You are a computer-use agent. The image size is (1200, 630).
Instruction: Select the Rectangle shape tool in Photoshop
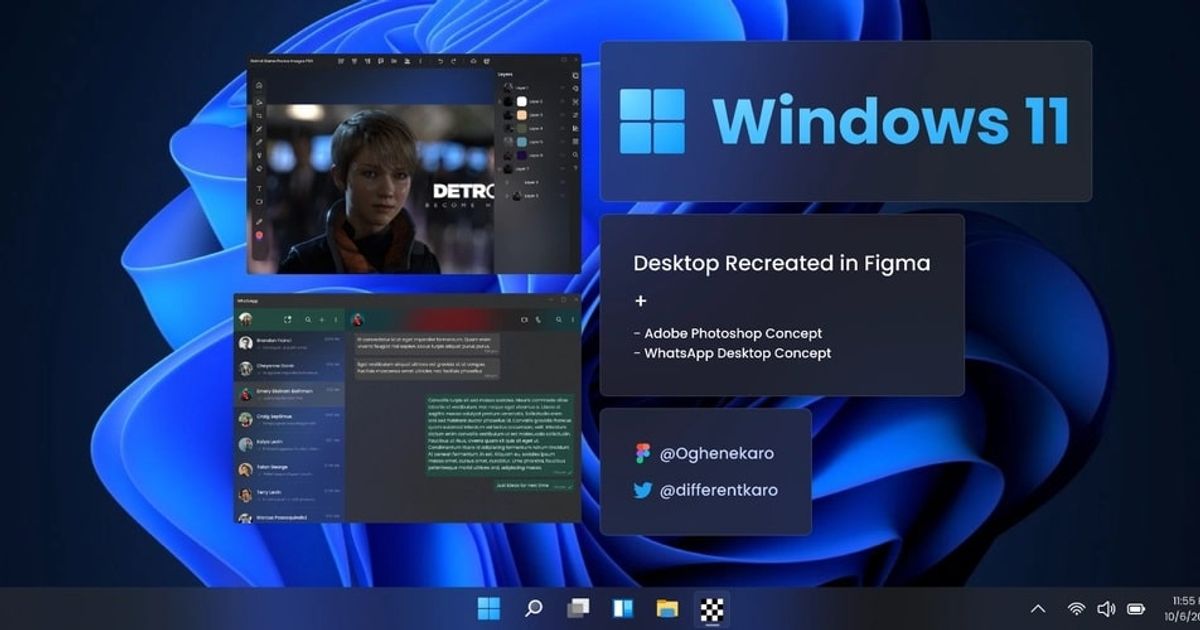(x=259, y=202)
